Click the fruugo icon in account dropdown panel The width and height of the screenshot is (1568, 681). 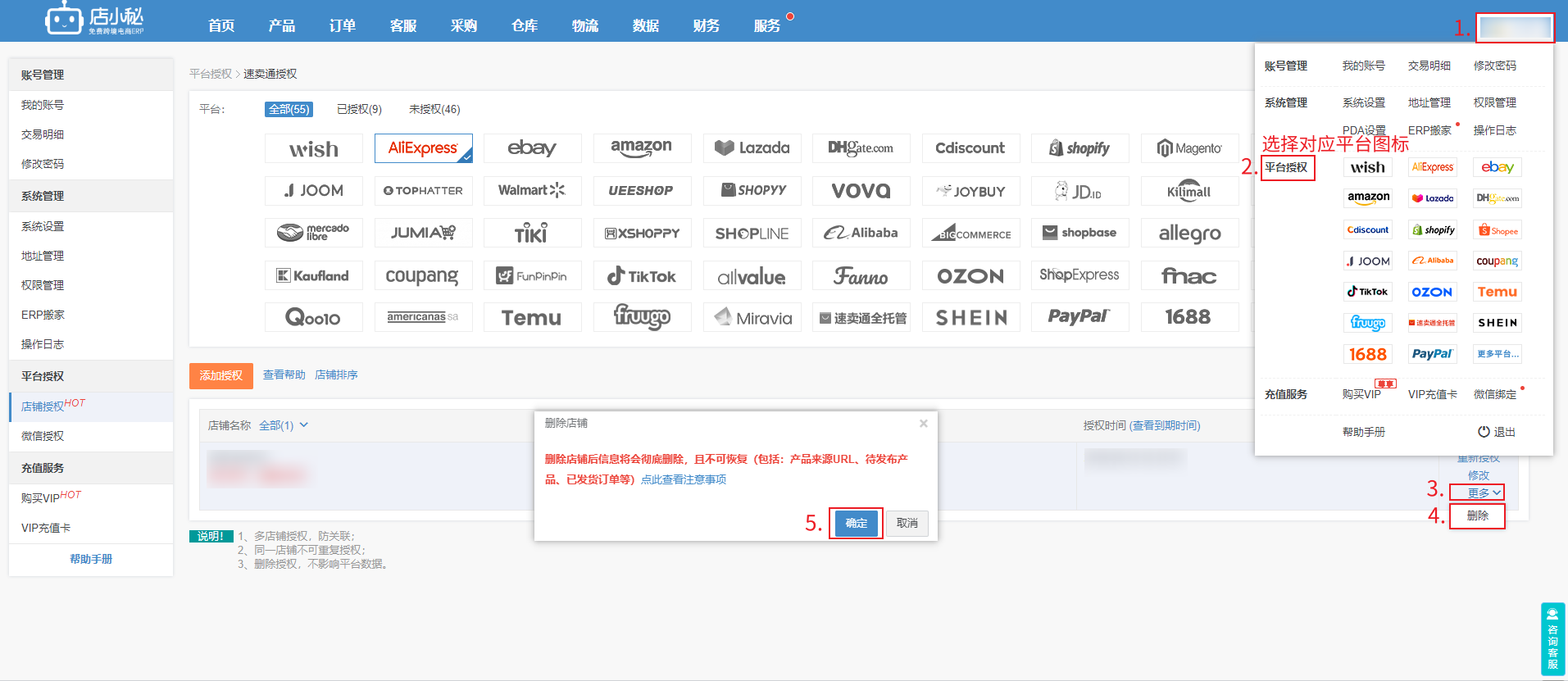click(1368, 323)
